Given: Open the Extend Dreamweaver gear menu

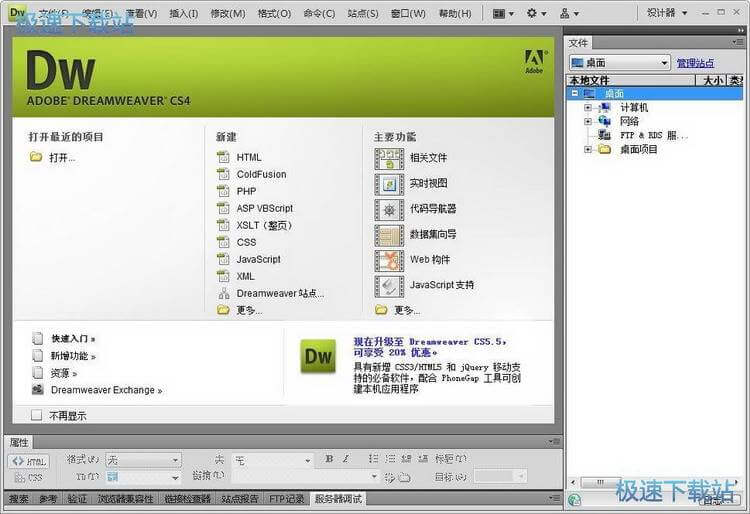Looking at the screenshot, I should pos(536,14).
